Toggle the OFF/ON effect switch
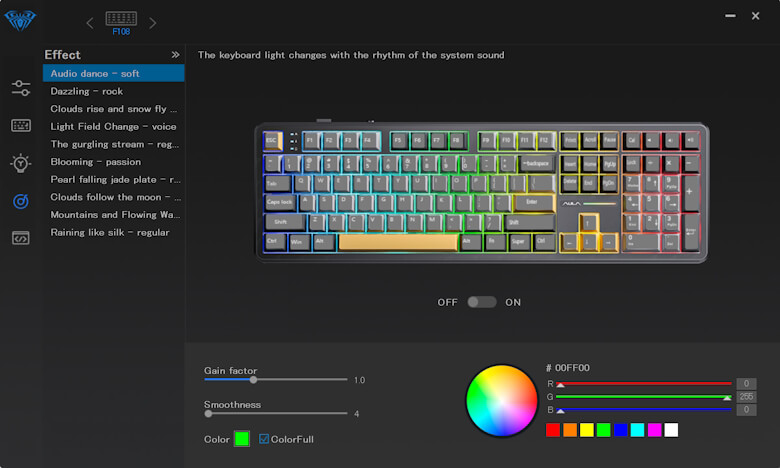This screenshot has width=780, height=468. point(481,302)
